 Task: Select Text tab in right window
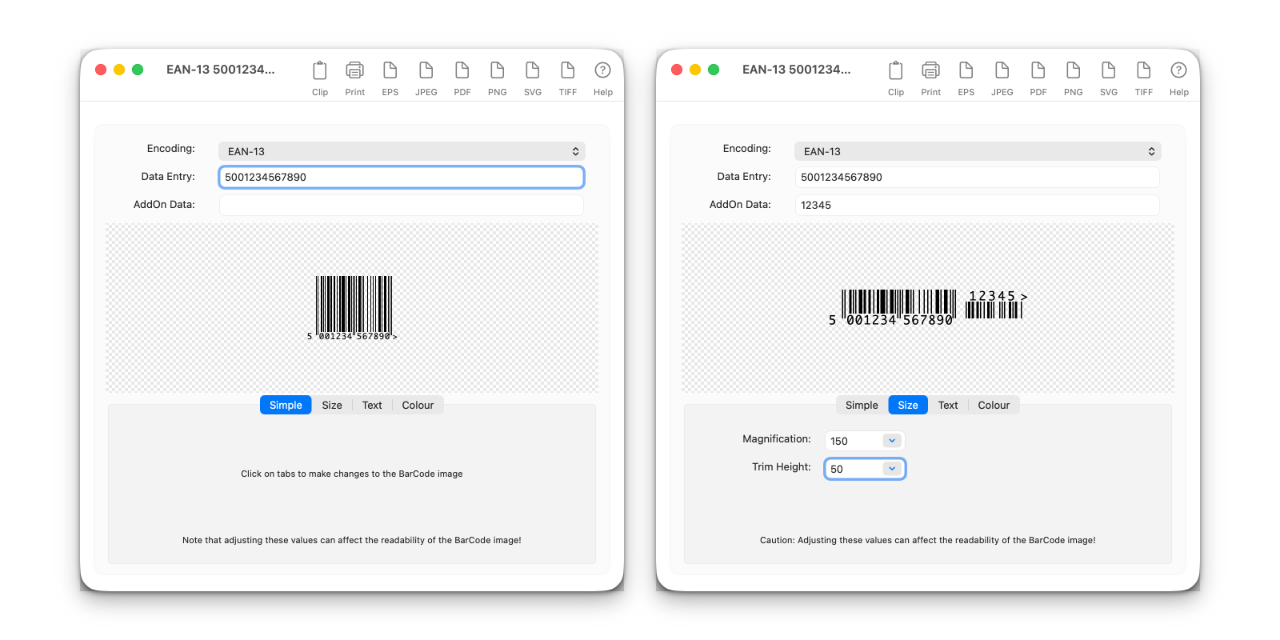[948, 405]
